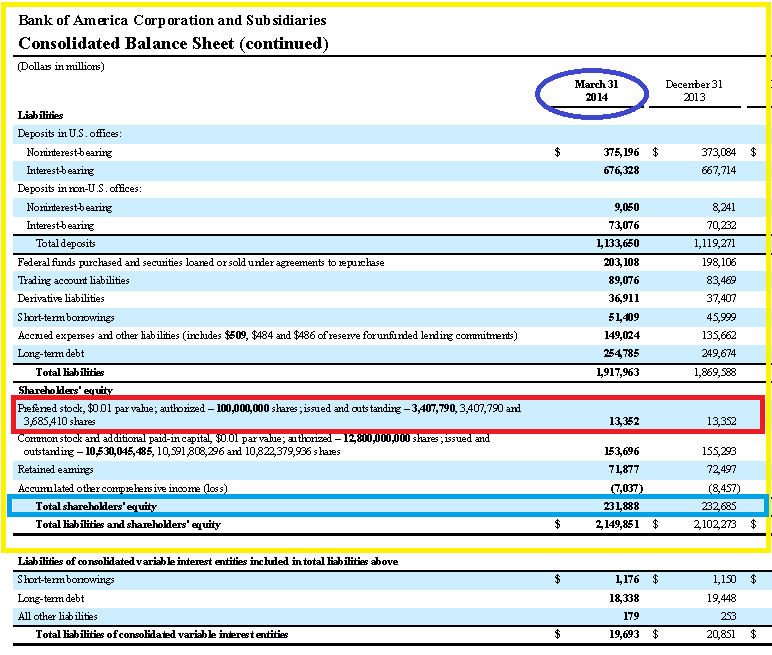Click the 'December 31 2013' column header
The width and height of the screenshot is (772, 655).
click(694, 91)
